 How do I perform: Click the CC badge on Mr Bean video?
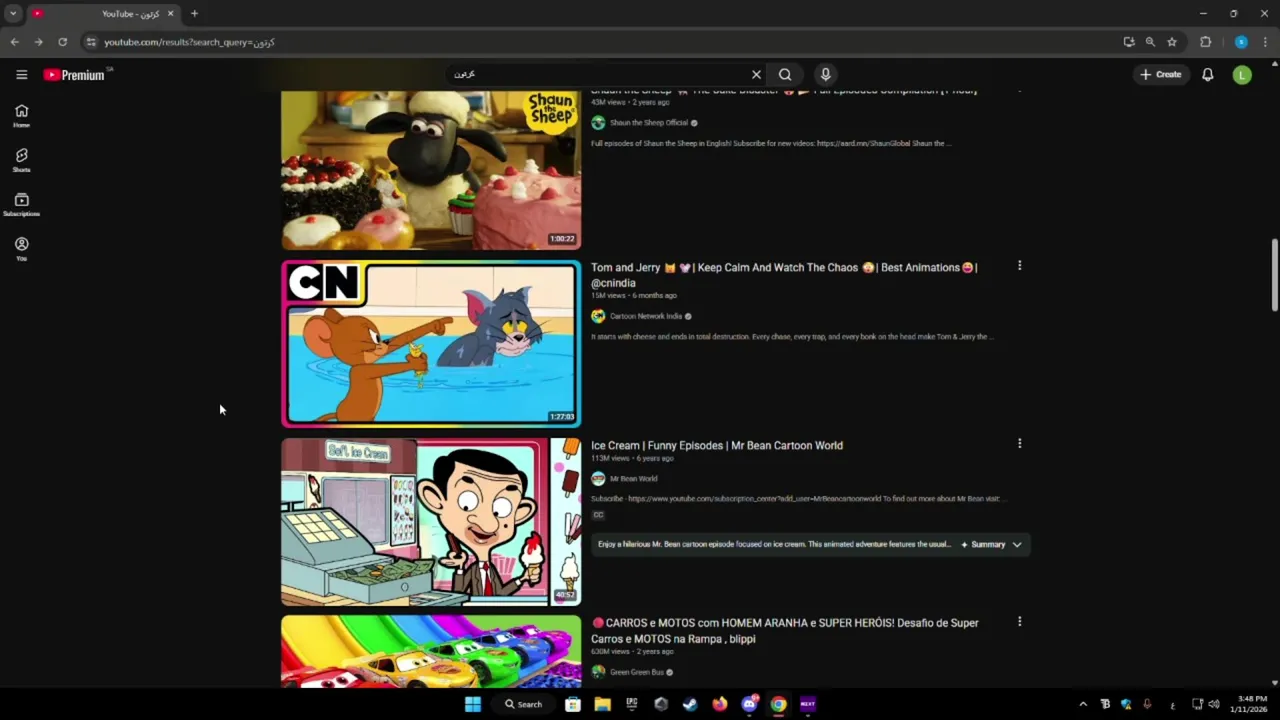pos(598,515)
